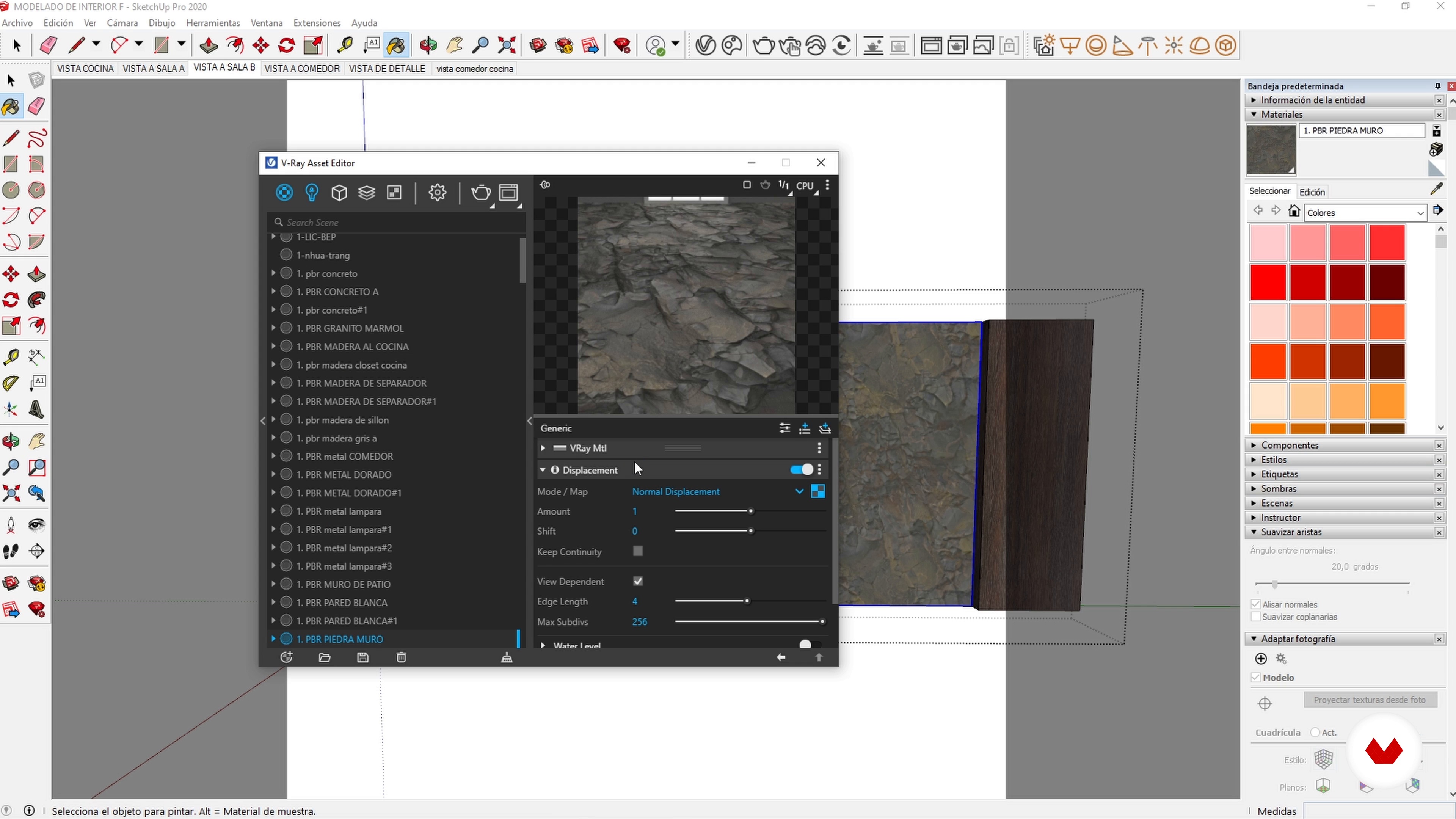Collapse the Materiales panel
Image resolution: width=1456 pixels, height=819 pixels.
point(1254,114)
